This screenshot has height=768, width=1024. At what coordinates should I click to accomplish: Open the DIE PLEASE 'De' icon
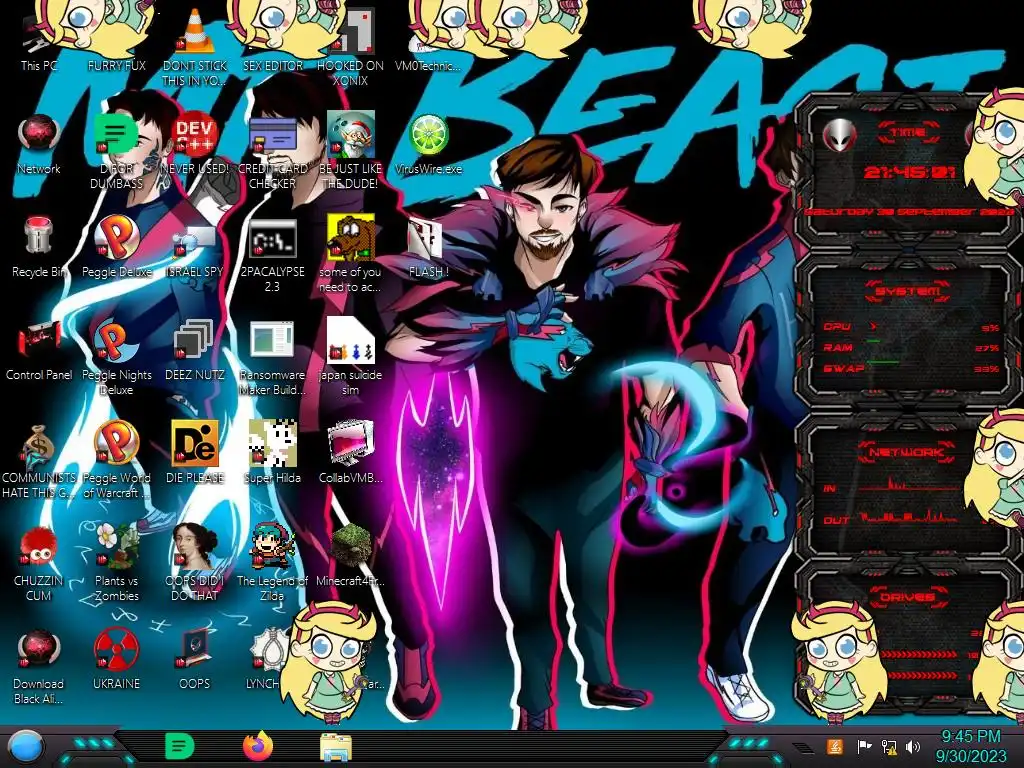pyautogui.click(x=195, y=453)
